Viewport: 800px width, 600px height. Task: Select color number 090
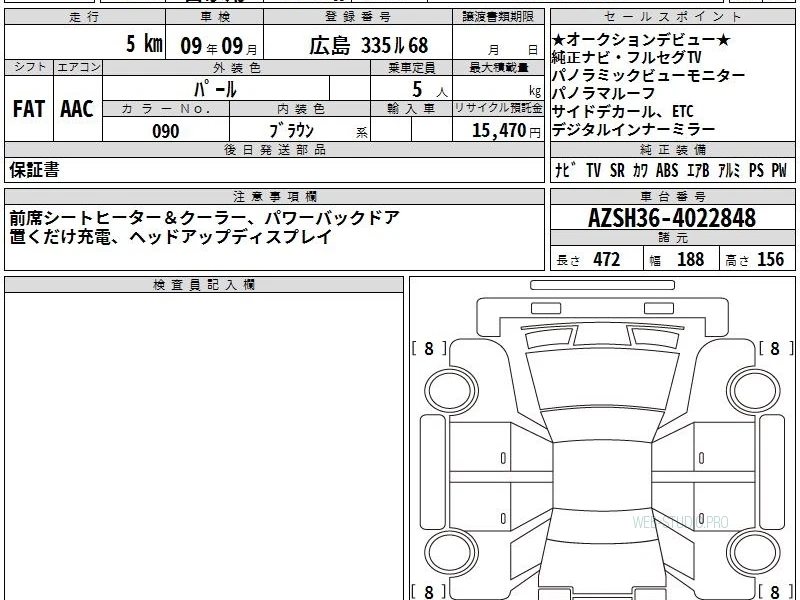[x=166, y=131]
